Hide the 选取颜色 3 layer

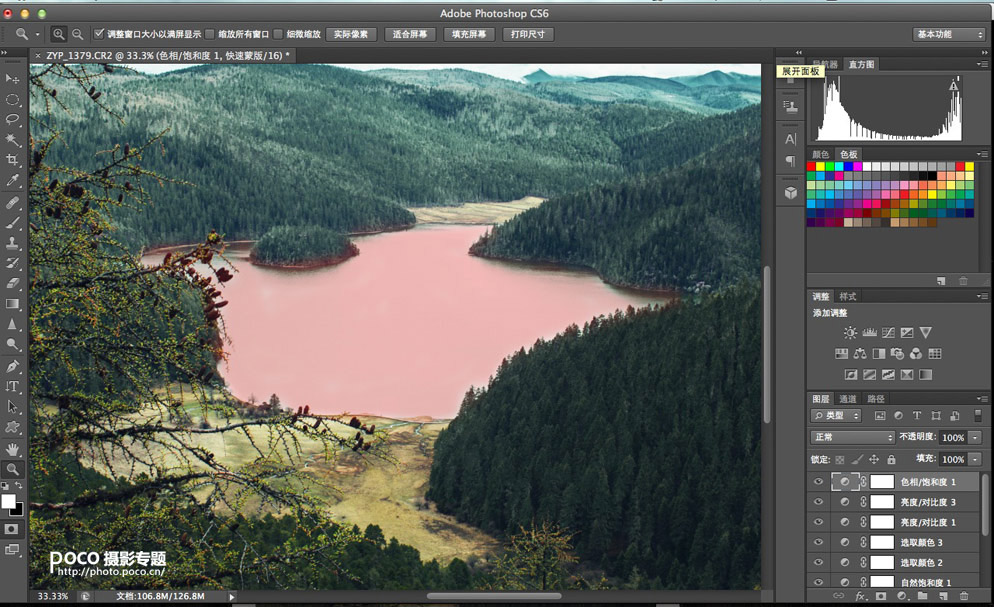(818, 542)
